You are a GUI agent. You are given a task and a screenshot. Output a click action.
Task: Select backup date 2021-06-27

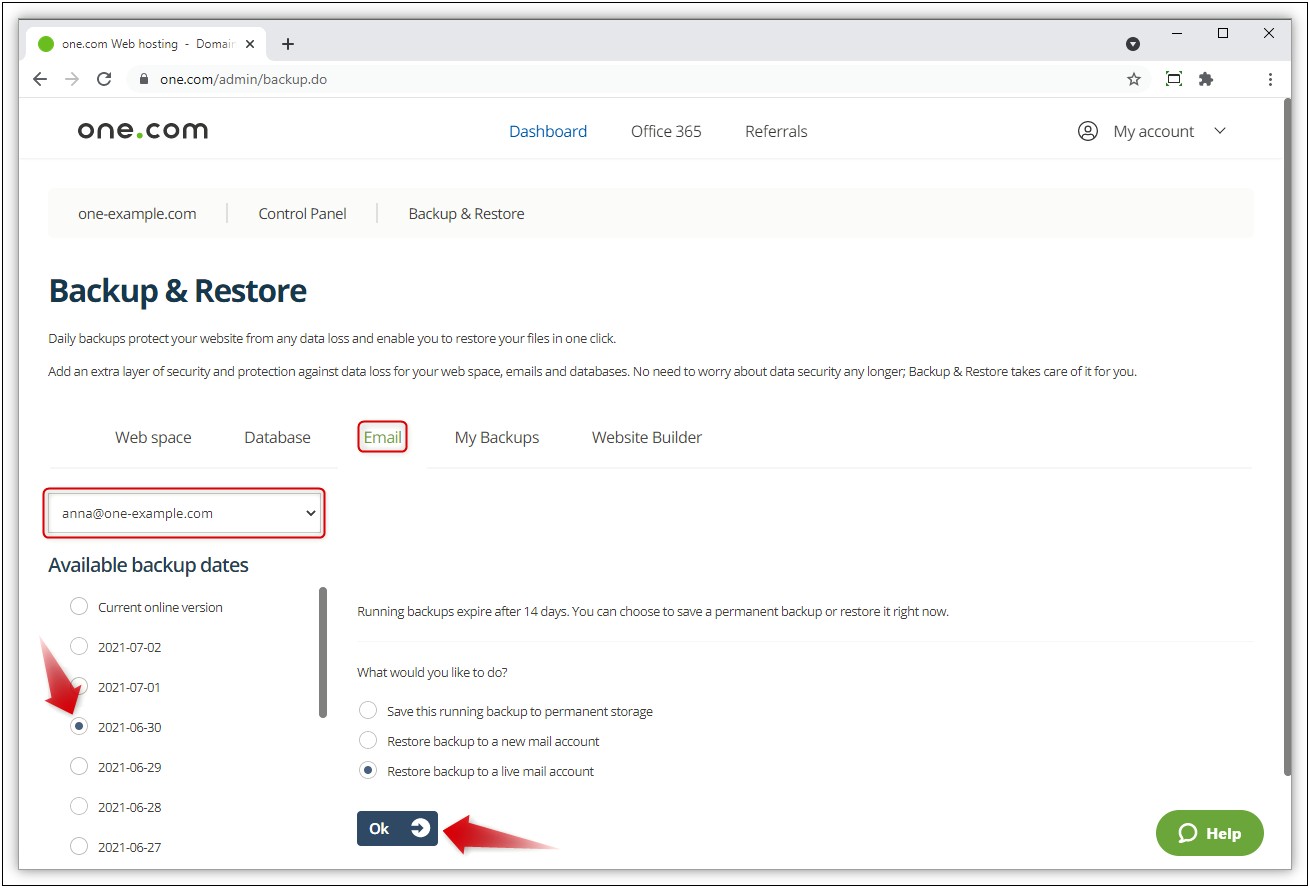(79, 847)
